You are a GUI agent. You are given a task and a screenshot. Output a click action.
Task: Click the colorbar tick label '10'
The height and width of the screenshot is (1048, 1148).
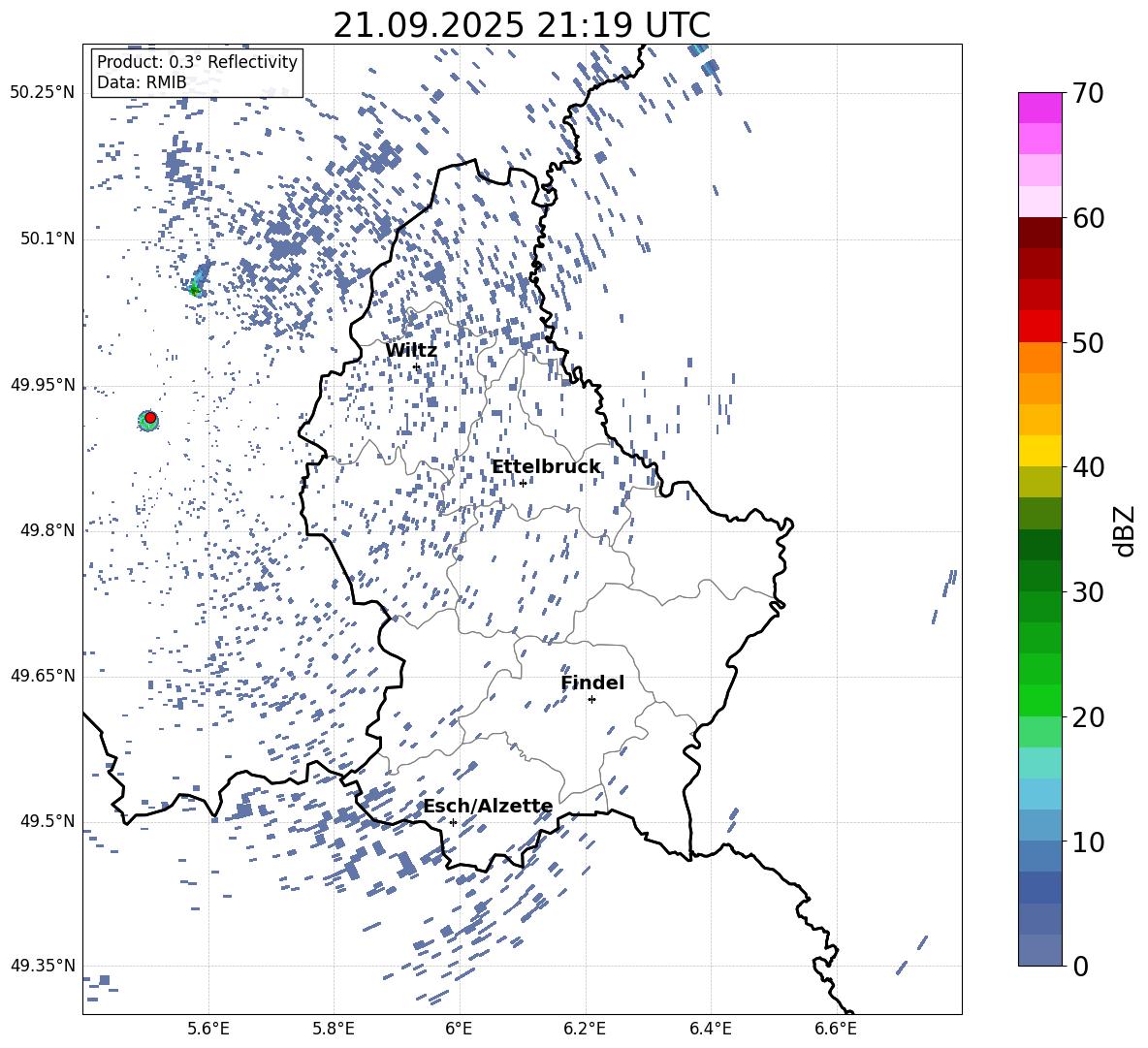[1088, 842]
